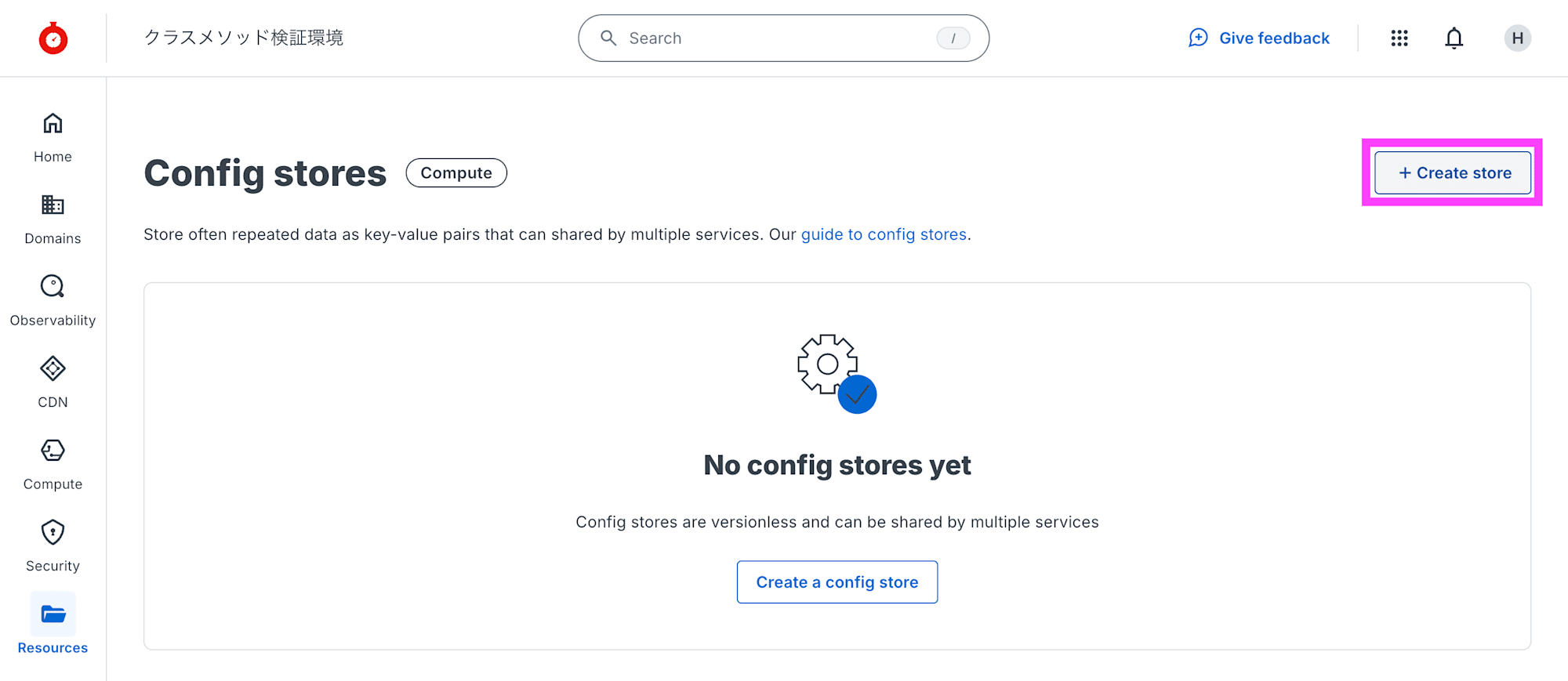Select the CDN sidebar icon

coord(53,368)
